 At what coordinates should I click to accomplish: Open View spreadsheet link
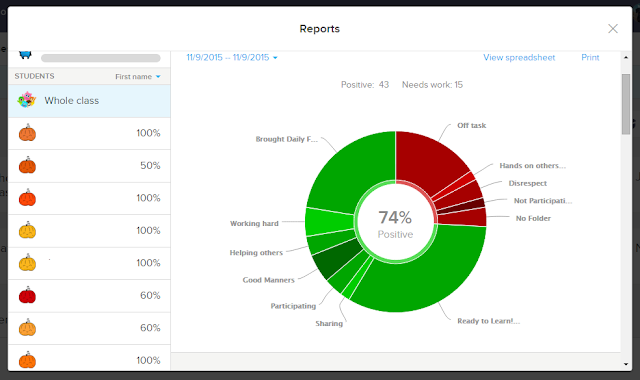[x=519, y=58]
